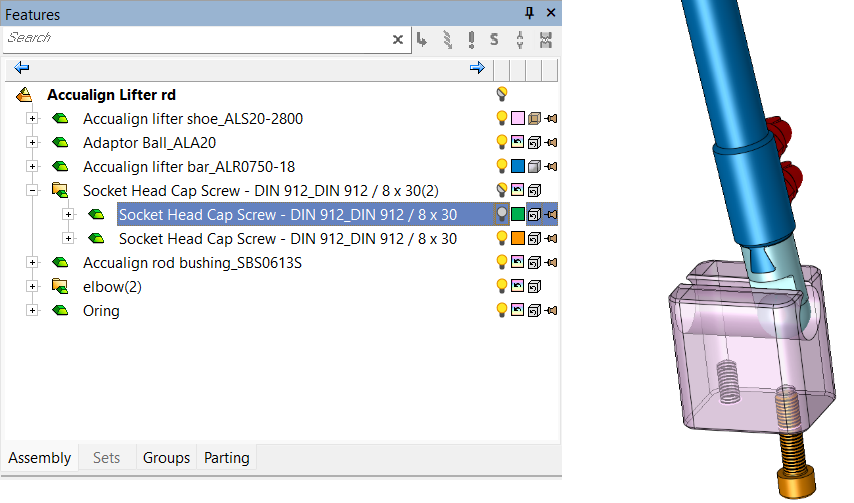The height and width of the screenshot is (503, 854).
Task: Click the pin icon on Adaptor Ball row
Action: coord(551,143)
